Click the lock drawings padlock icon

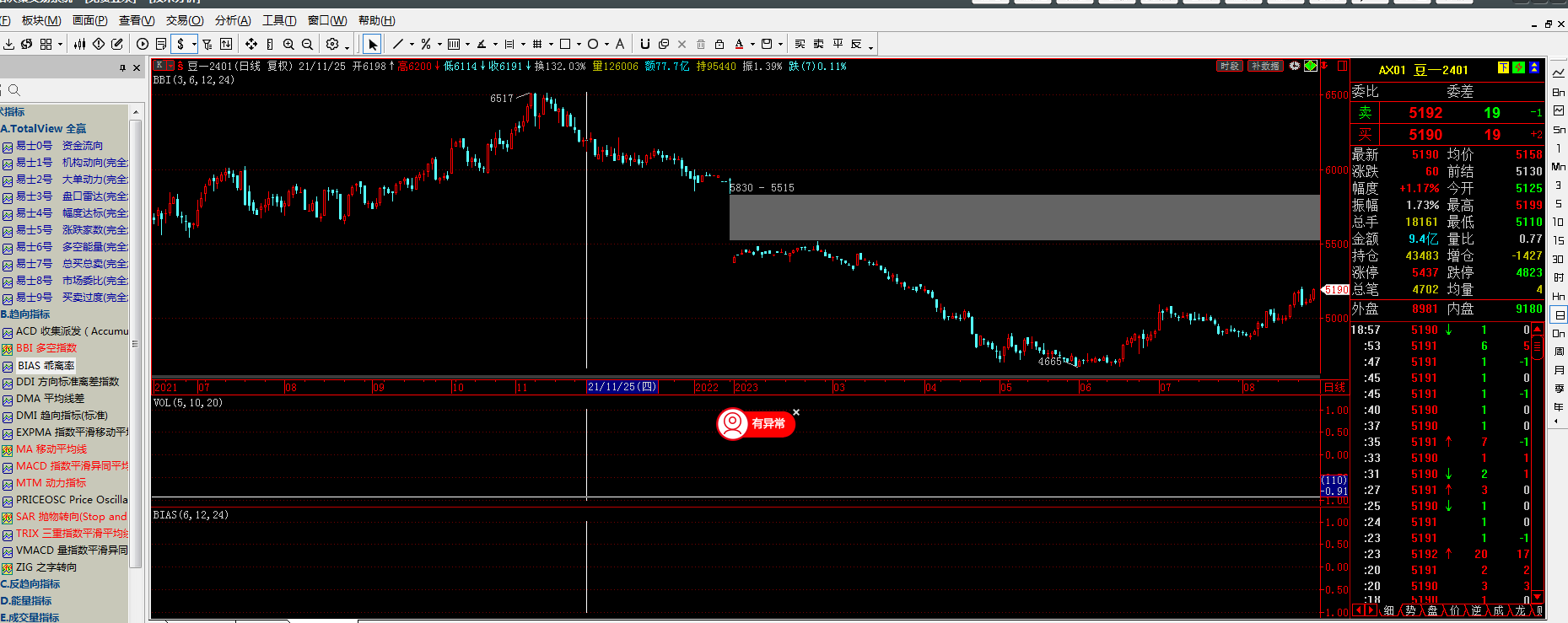(719, 44)
